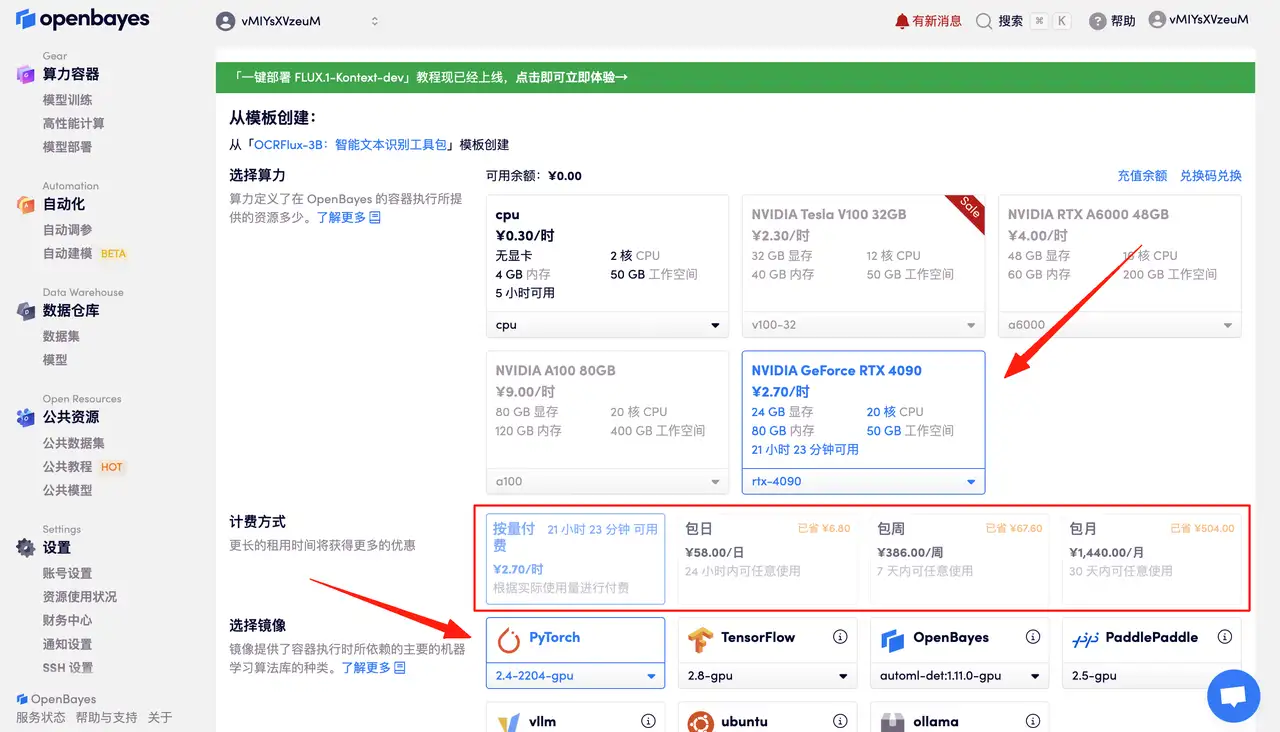Expand the workspace switcher chevrons

(x=375, y=21)
